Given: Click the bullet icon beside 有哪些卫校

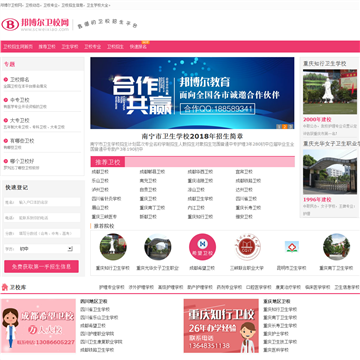Looking at the screenshot, I should point(6,141).
